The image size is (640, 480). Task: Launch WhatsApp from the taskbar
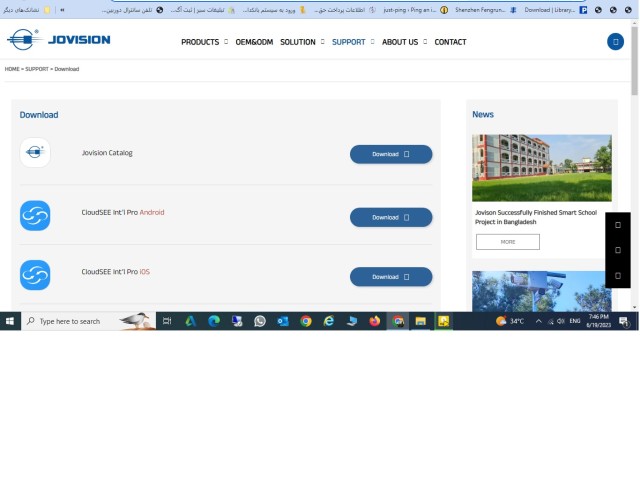point(260,321)
